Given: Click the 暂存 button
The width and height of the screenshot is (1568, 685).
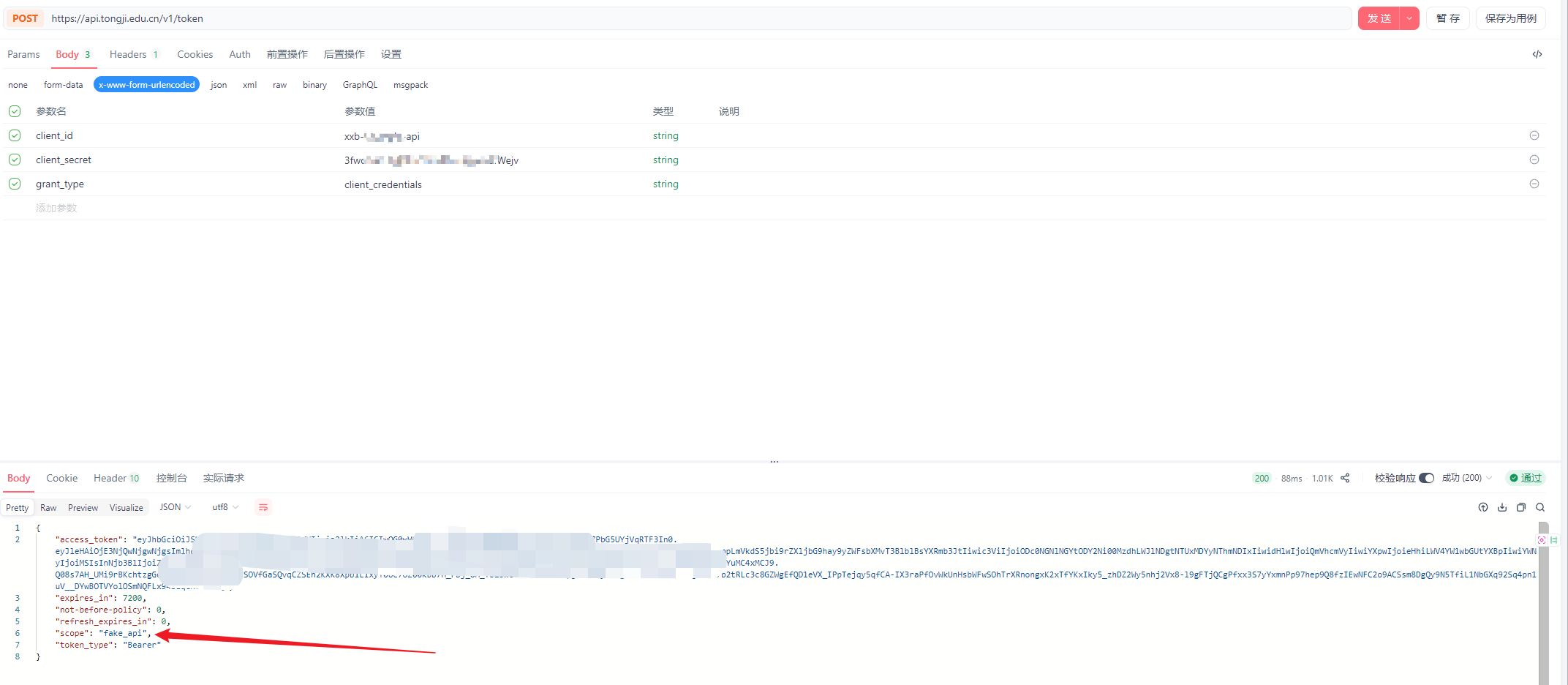Looking at the screenshot, I should [x=1447, y=18].
